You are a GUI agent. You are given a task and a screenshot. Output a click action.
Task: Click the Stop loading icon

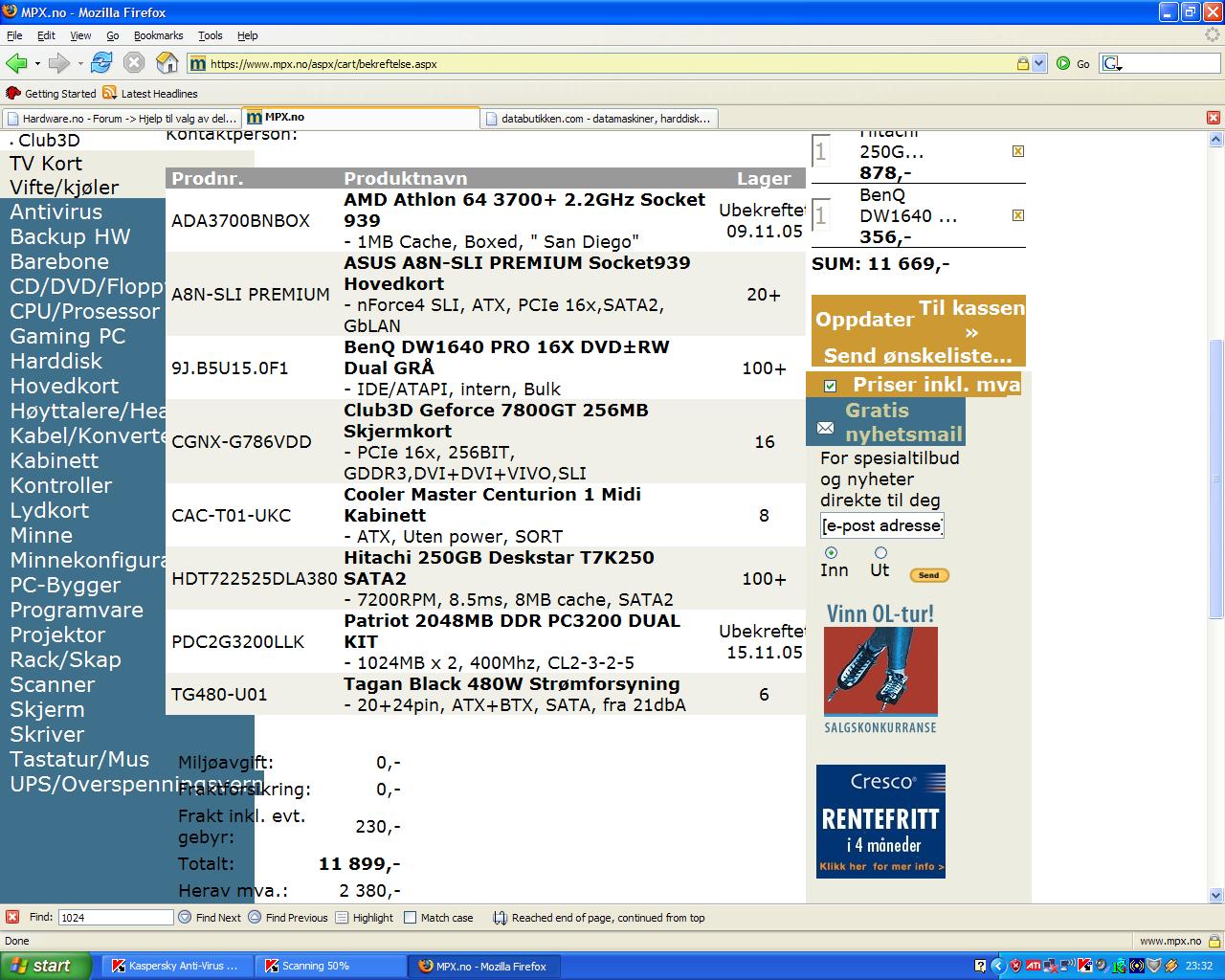[134, 63]
